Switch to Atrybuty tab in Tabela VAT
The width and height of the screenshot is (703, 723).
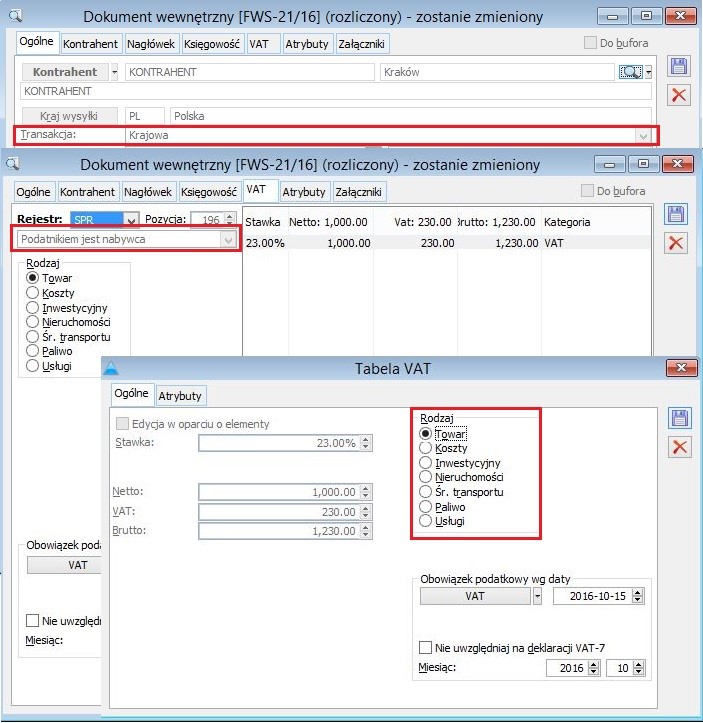(180, 396)
